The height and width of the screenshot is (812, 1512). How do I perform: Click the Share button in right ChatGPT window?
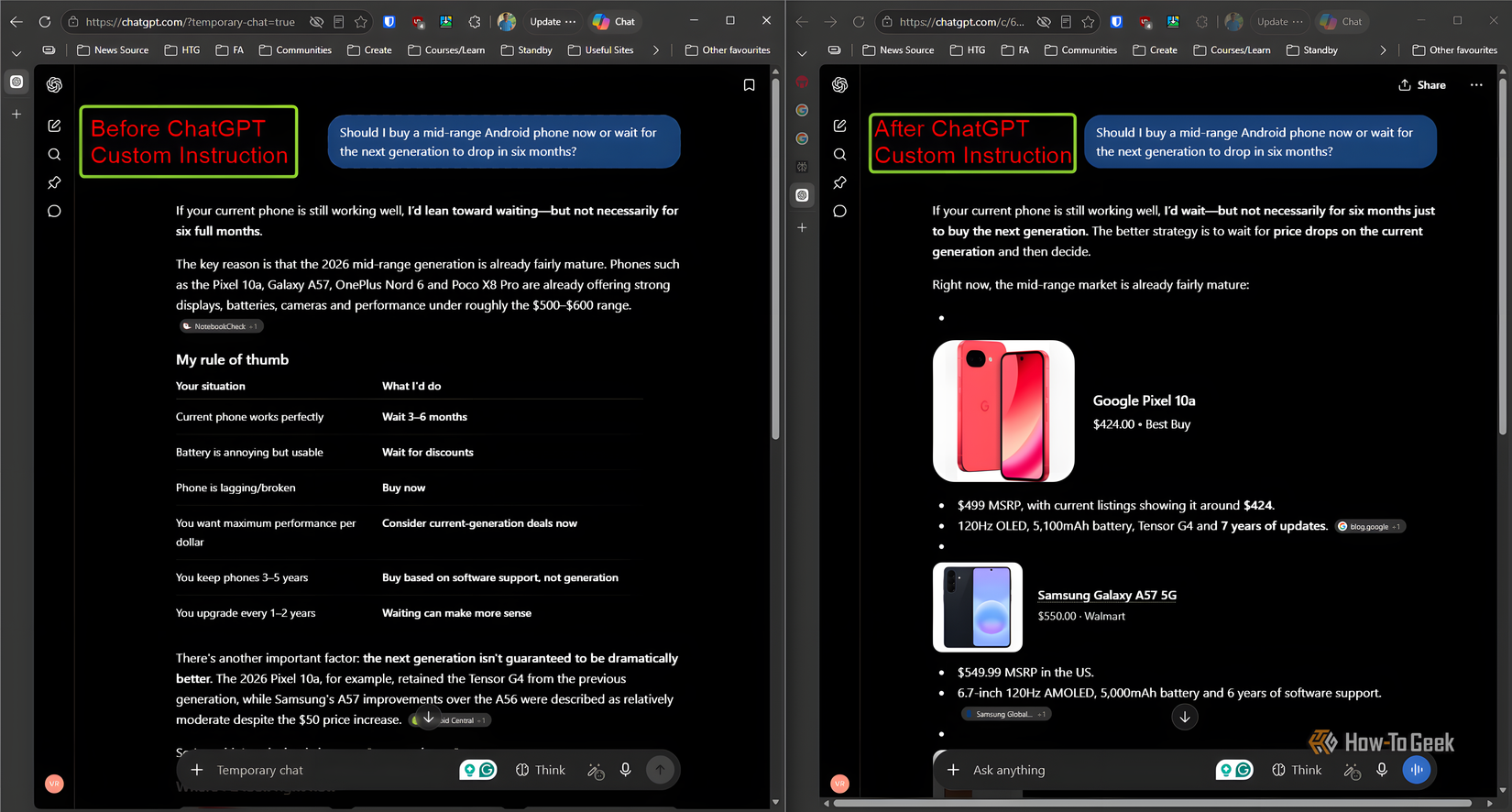click(1422, 85)
